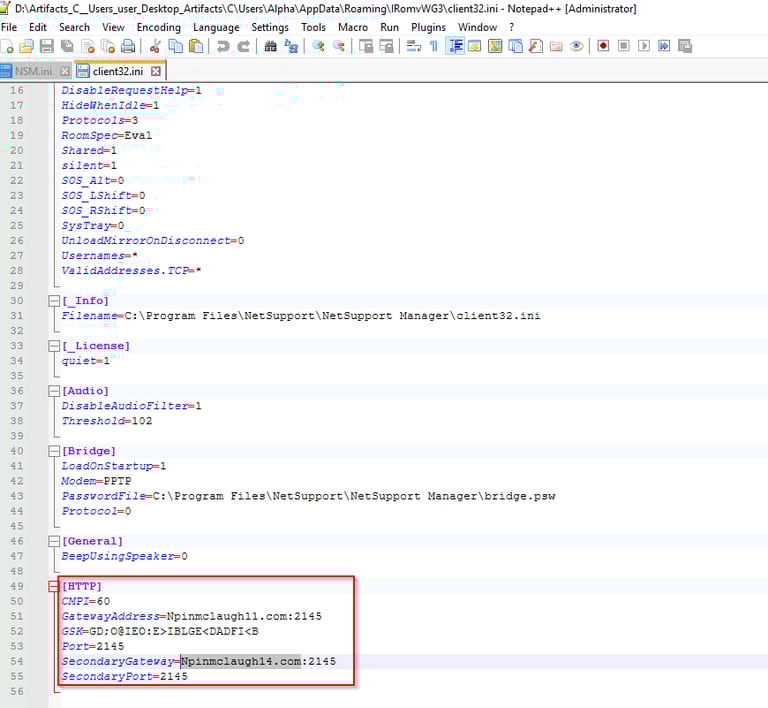Click the Stop Recording macro icon

[x=624, y=46]
